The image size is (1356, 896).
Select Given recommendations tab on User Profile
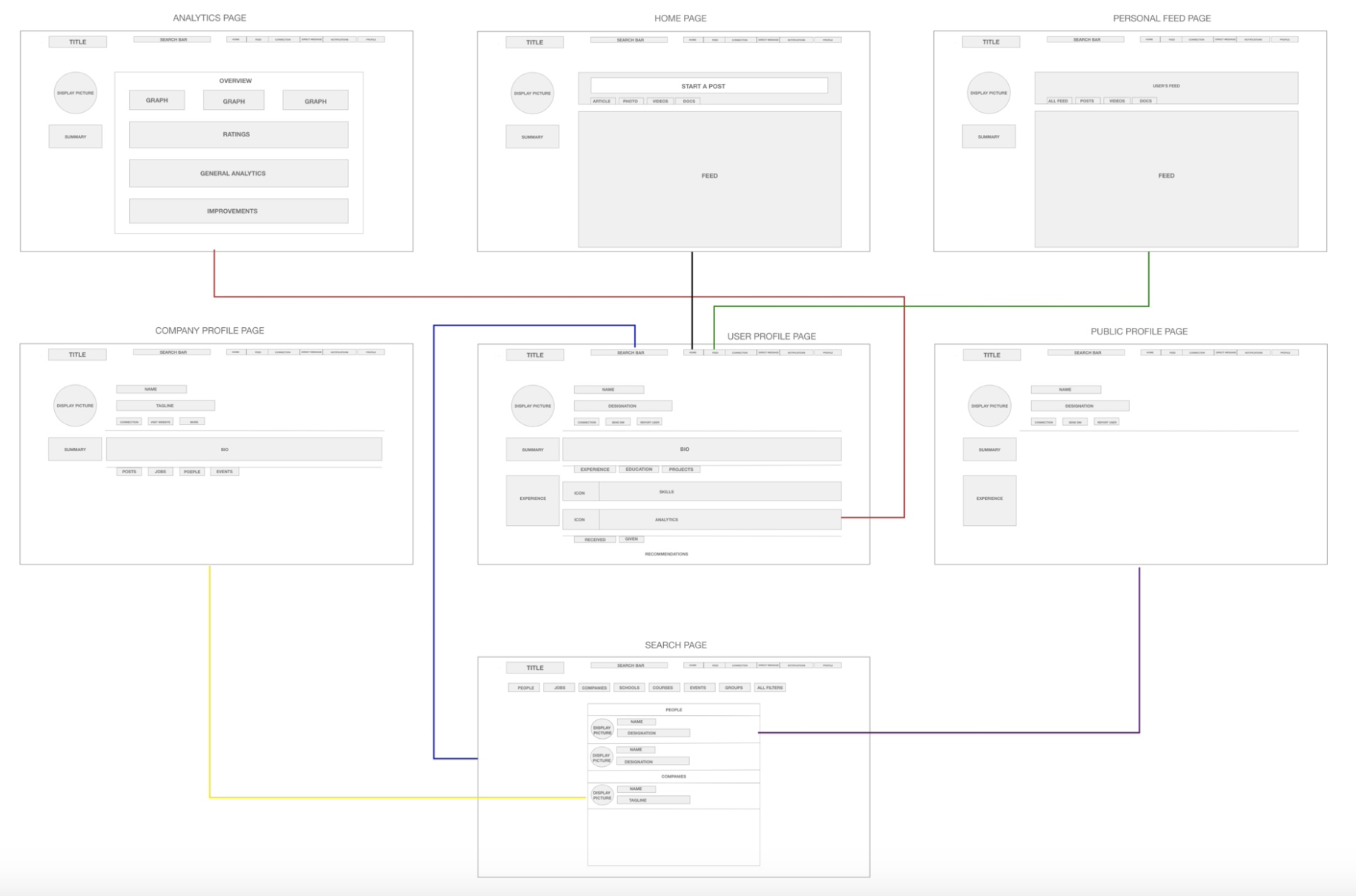pos(631,539)
